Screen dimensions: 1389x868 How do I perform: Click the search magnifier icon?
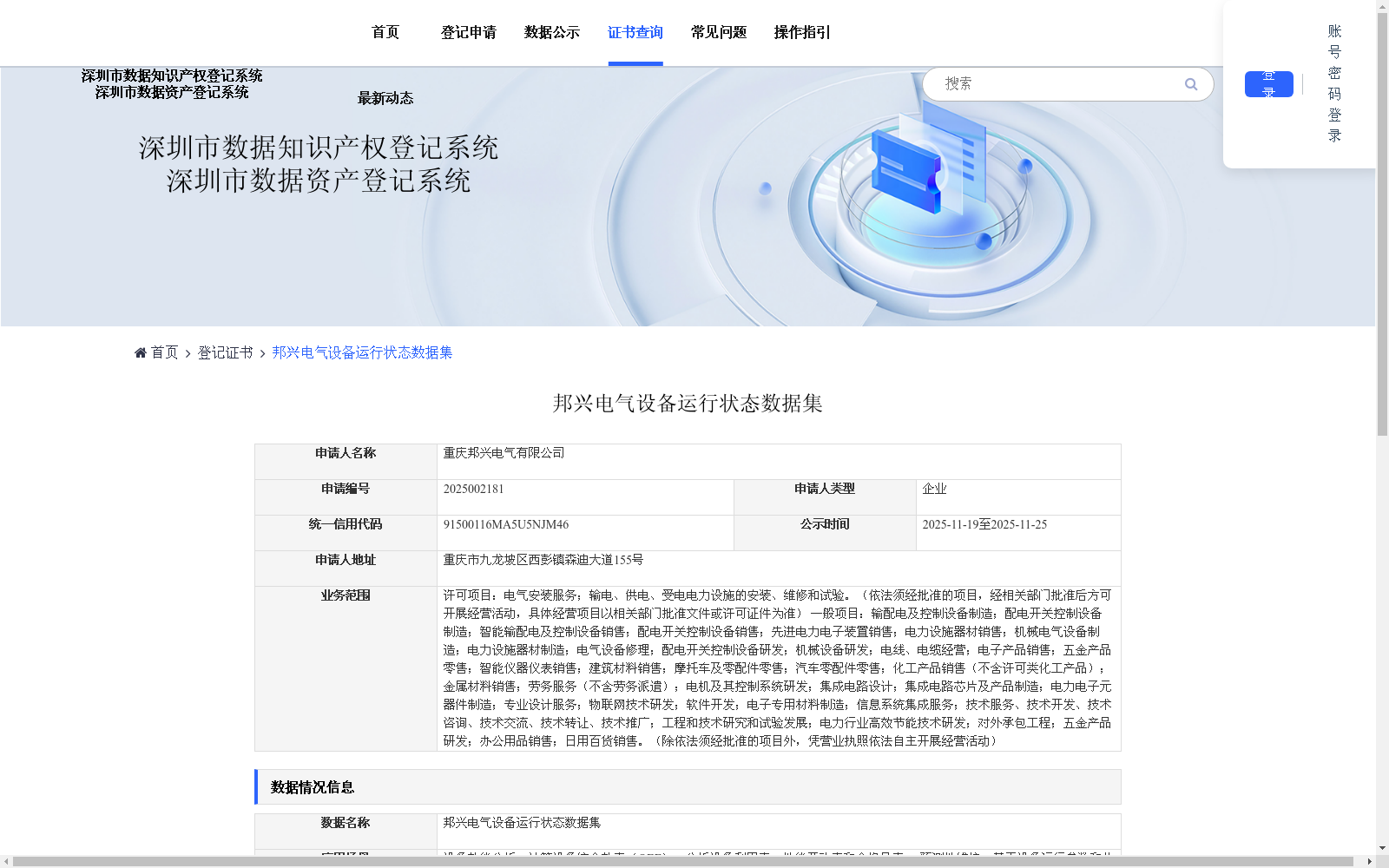pos(1191,84)
